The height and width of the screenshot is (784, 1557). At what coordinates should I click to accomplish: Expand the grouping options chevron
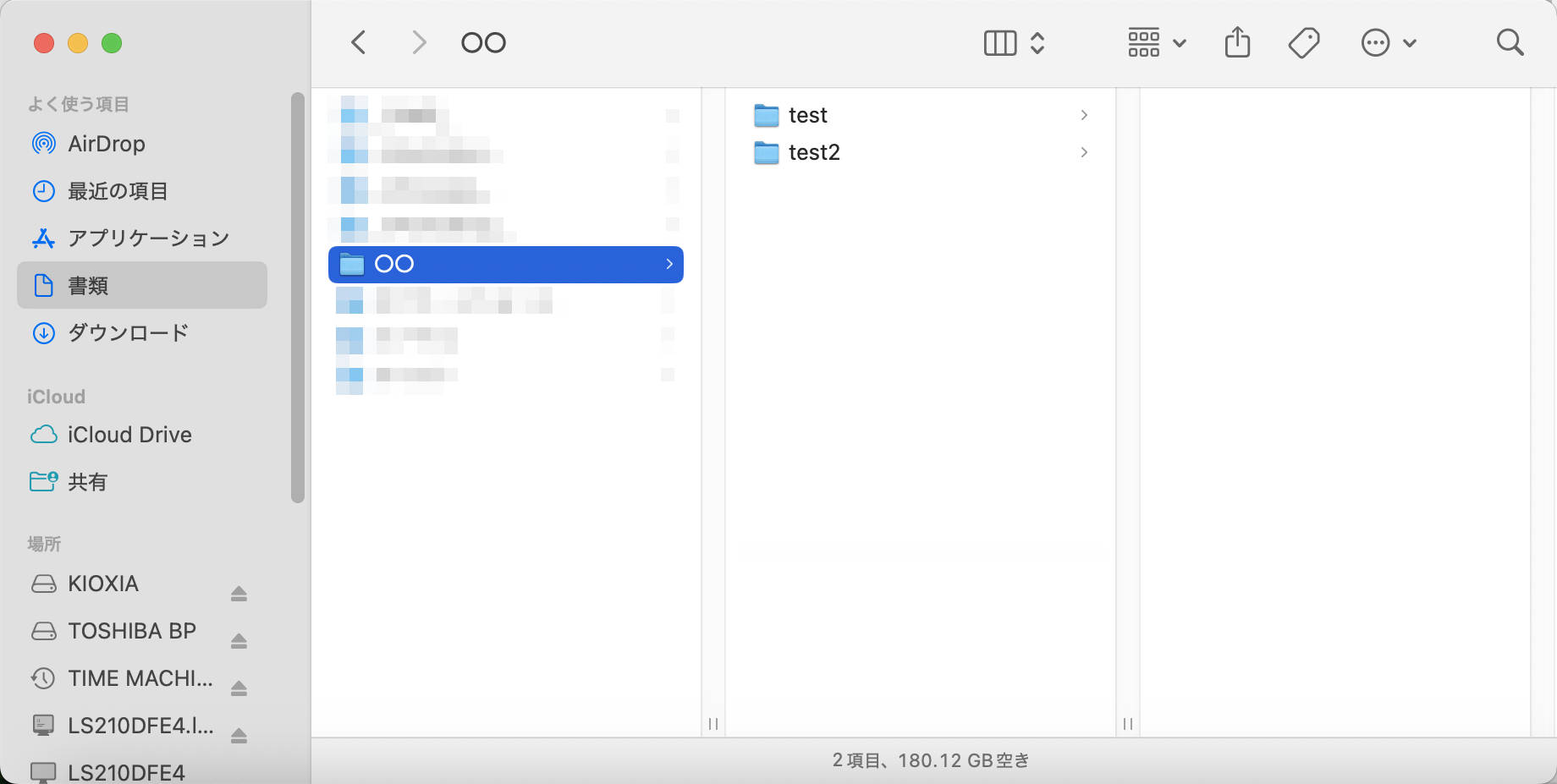[1180, 42]
